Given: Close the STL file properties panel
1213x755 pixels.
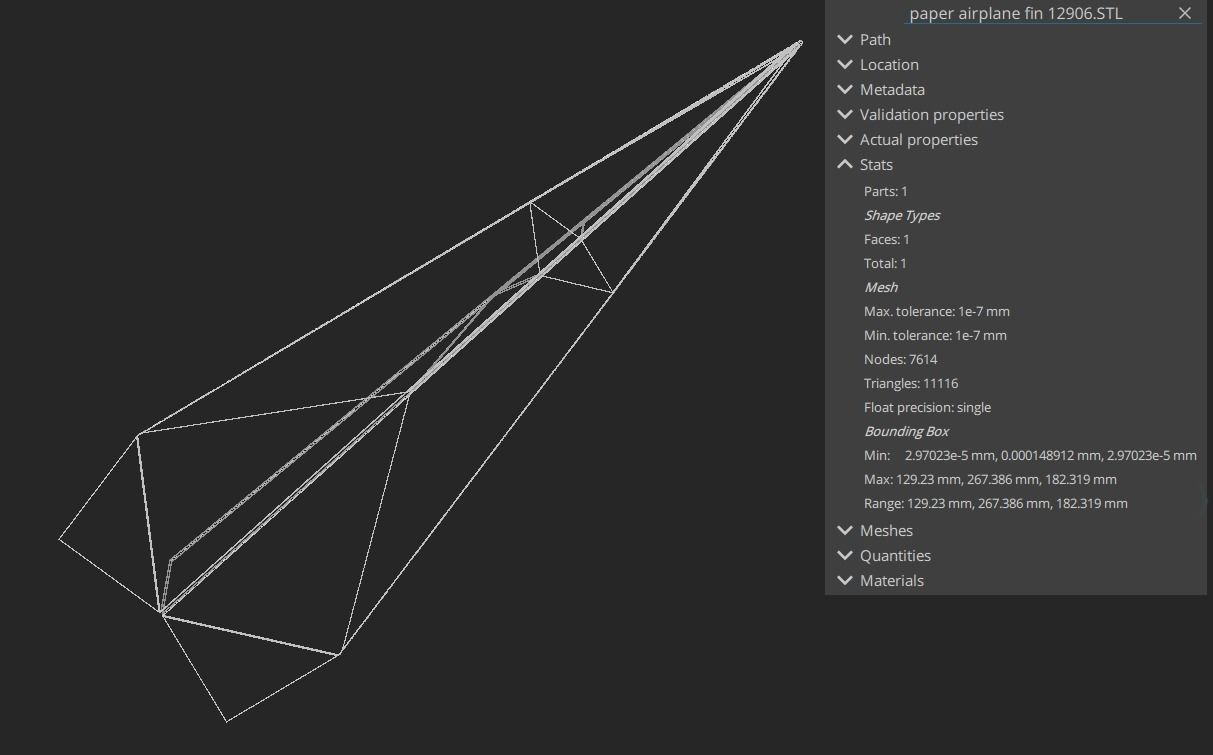Looking at the screenshot, I should click(x=1185, y=13).
